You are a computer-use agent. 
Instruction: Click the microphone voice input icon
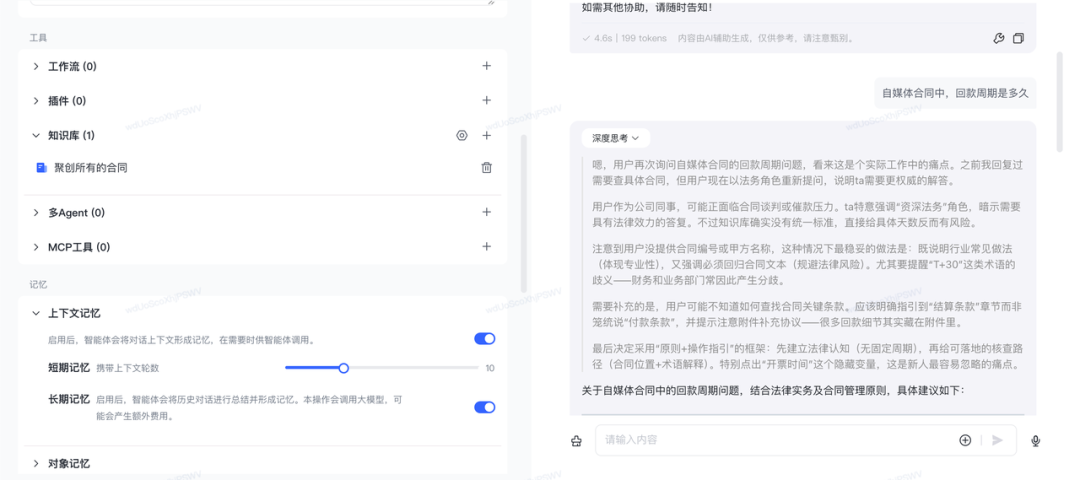coord(1036,440)
